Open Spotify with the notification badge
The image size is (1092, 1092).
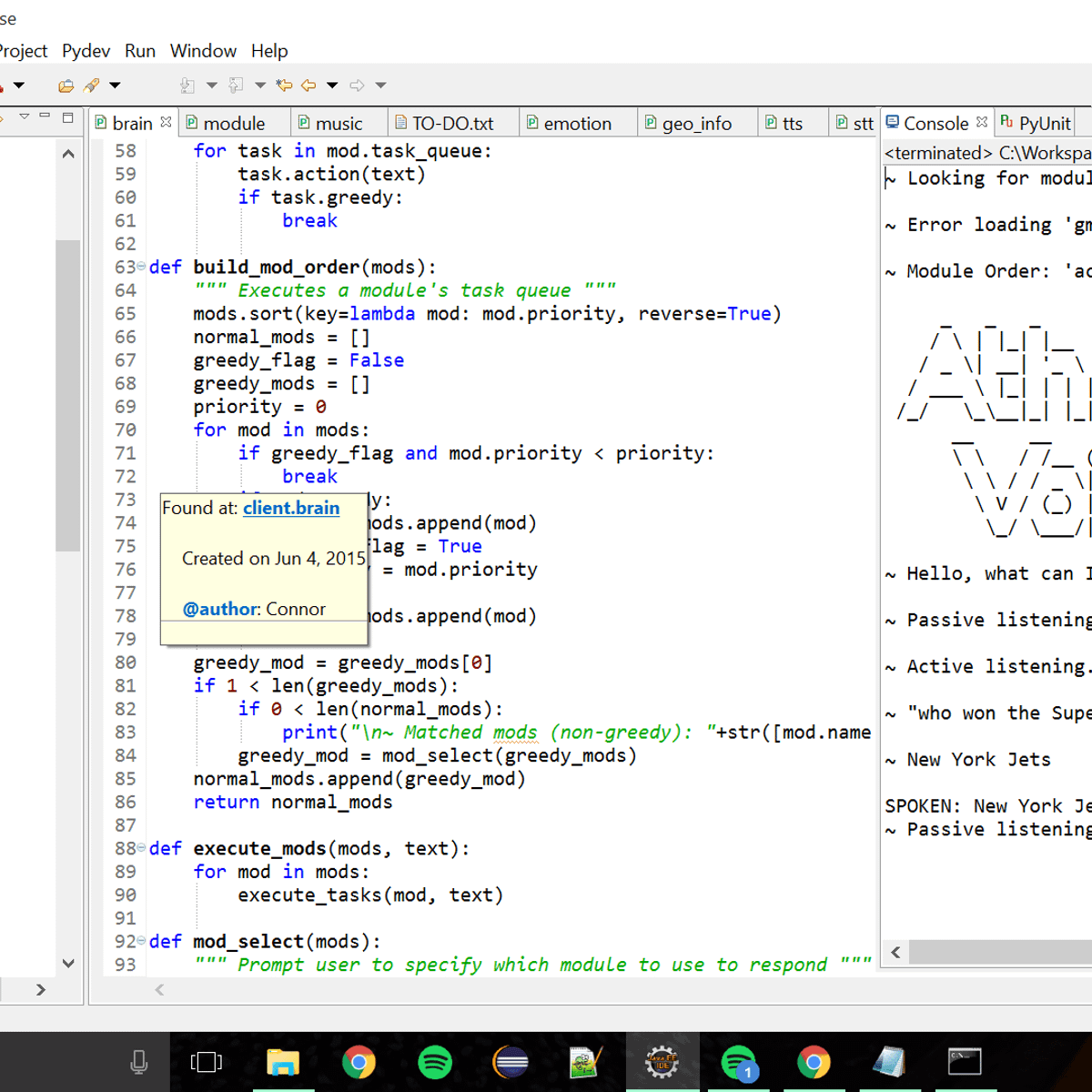pos(738,1062)
